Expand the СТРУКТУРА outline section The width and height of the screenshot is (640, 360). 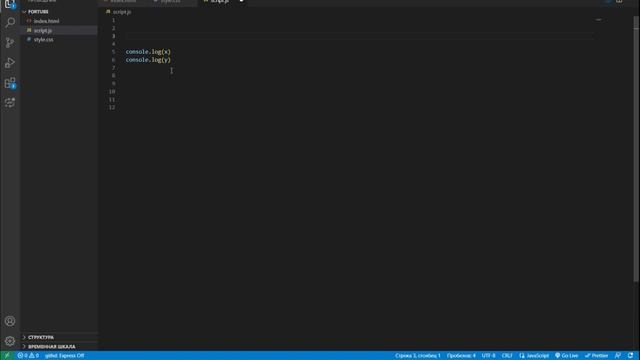59,337
